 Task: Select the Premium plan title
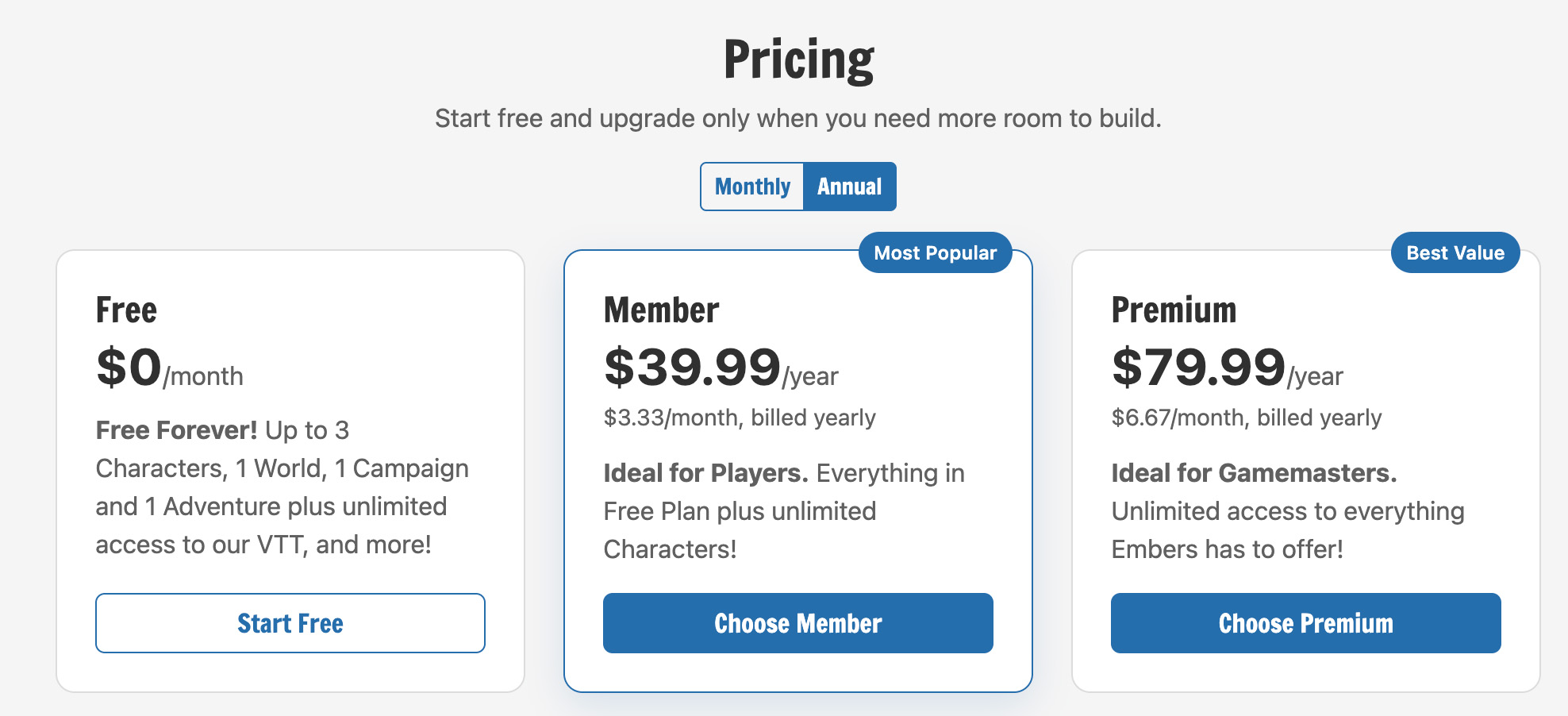pos(1174,310)
